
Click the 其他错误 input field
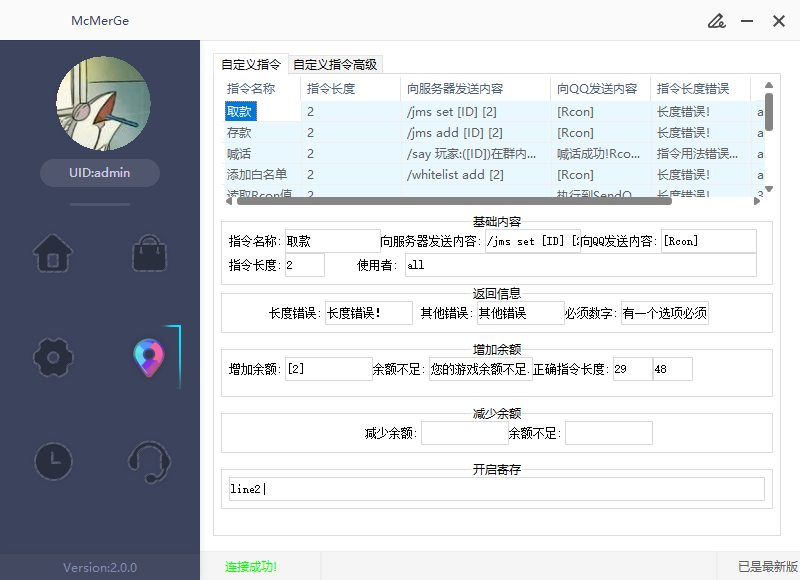pyautogui.click(x=520, y=313)
